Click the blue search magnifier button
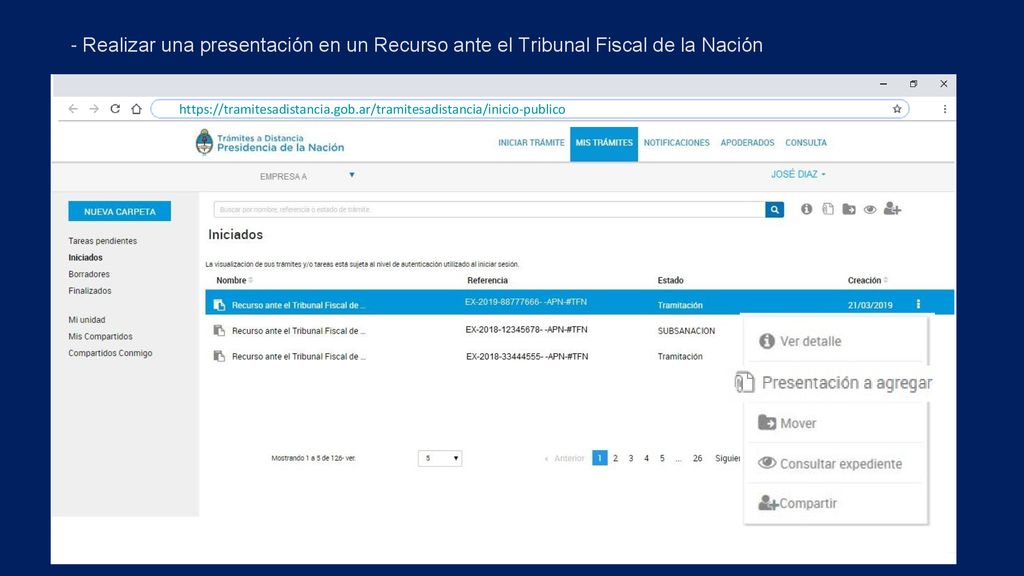The image size is (1024, 576). (x=775, y=210)
